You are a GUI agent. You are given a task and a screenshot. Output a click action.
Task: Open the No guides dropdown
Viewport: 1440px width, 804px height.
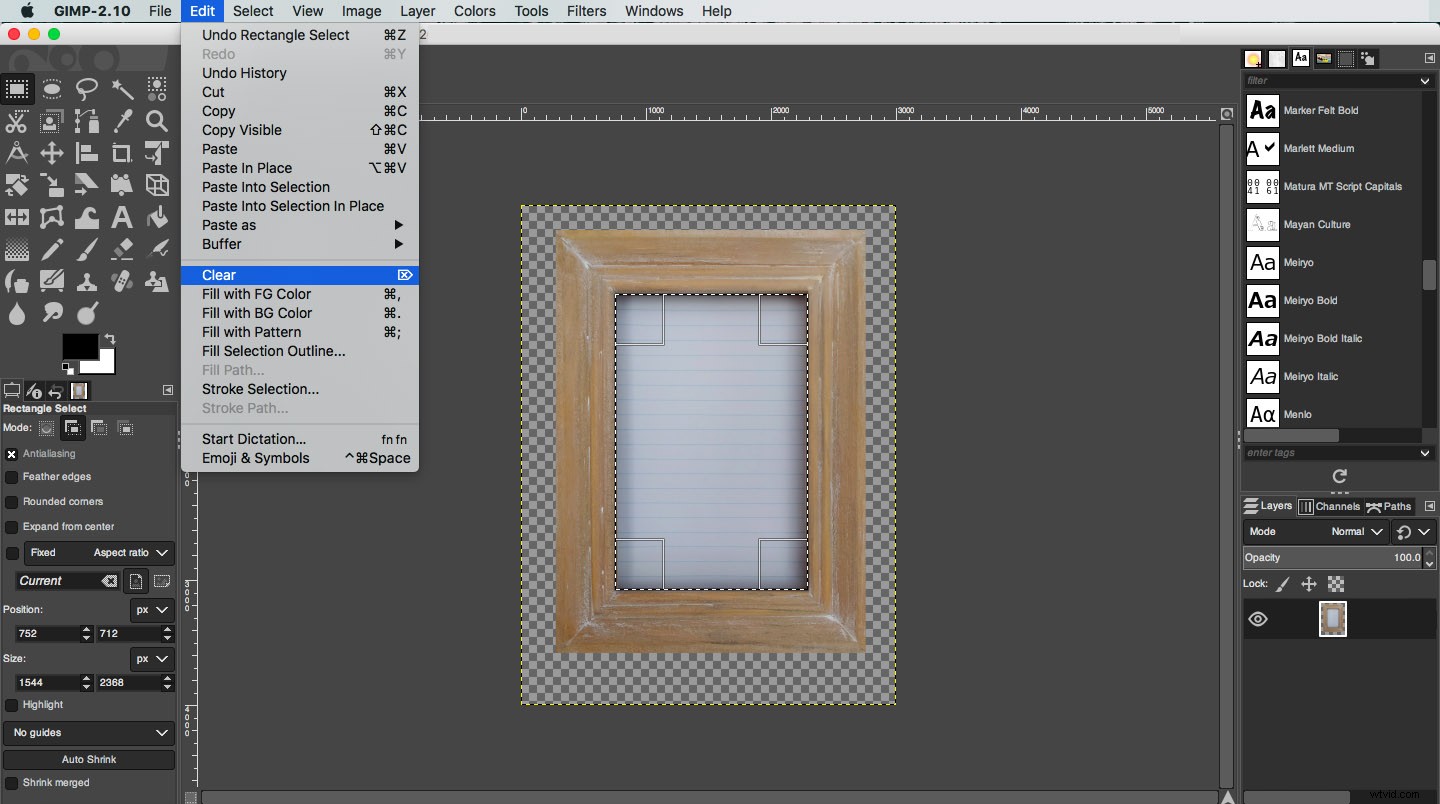click(x=89, y=733)
